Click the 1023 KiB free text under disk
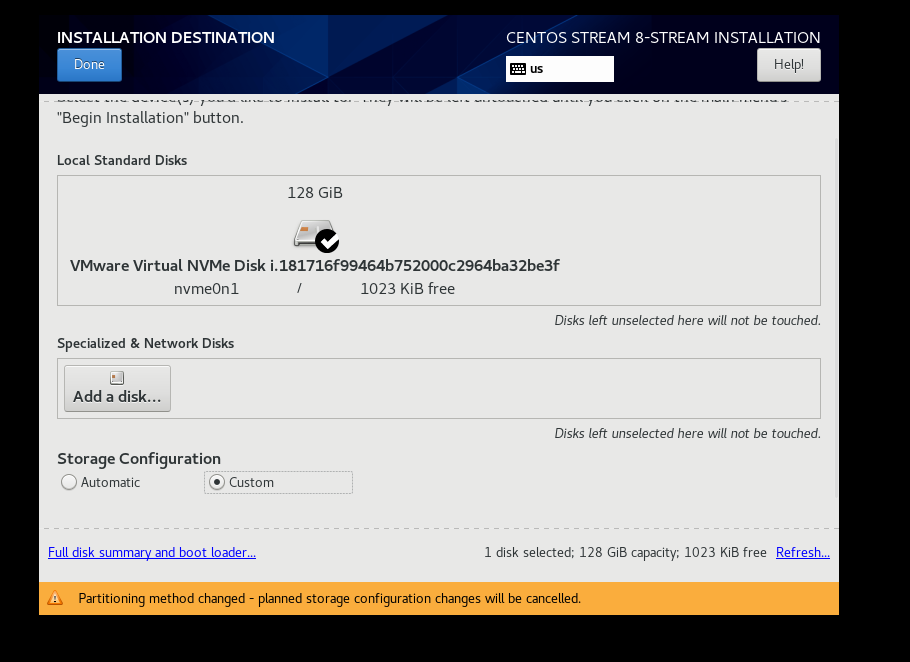This screenshot has width=910, height=662. point(407,289)
